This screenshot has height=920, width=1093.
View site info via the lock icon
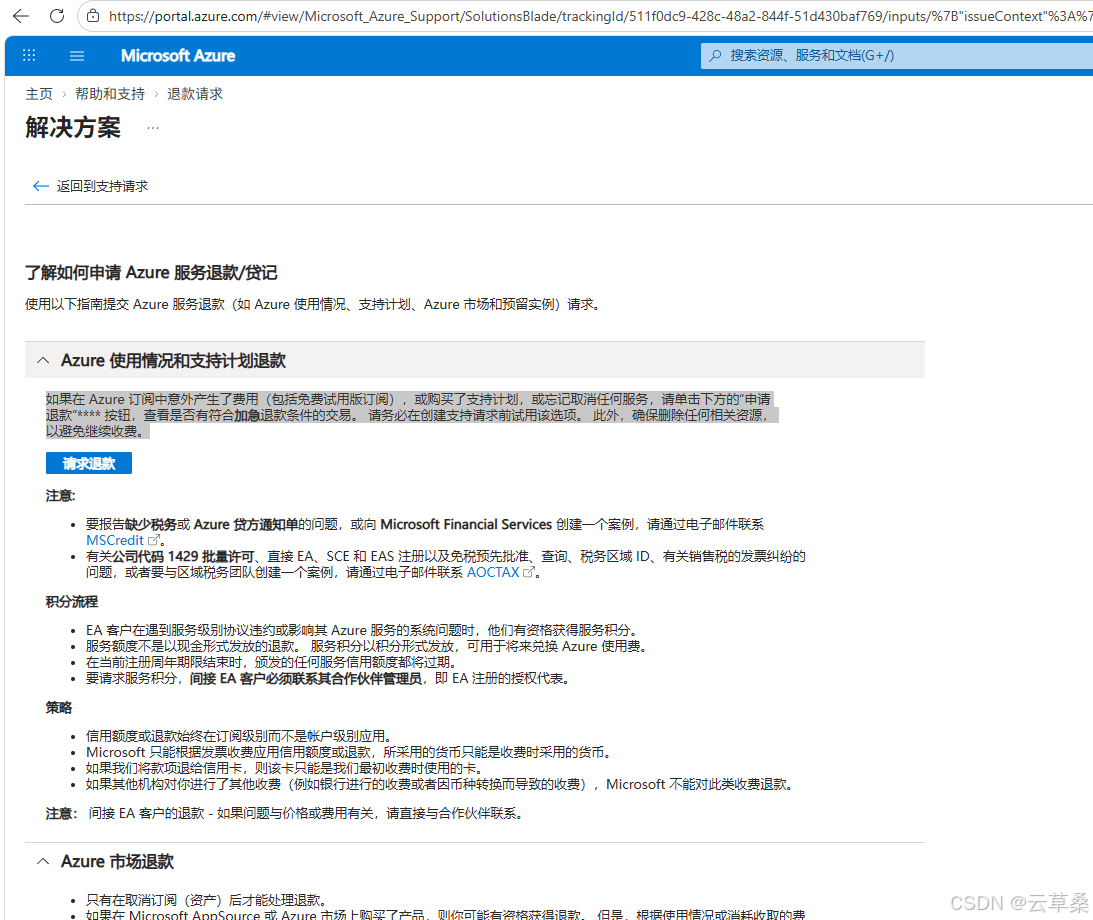pos(93,15)
